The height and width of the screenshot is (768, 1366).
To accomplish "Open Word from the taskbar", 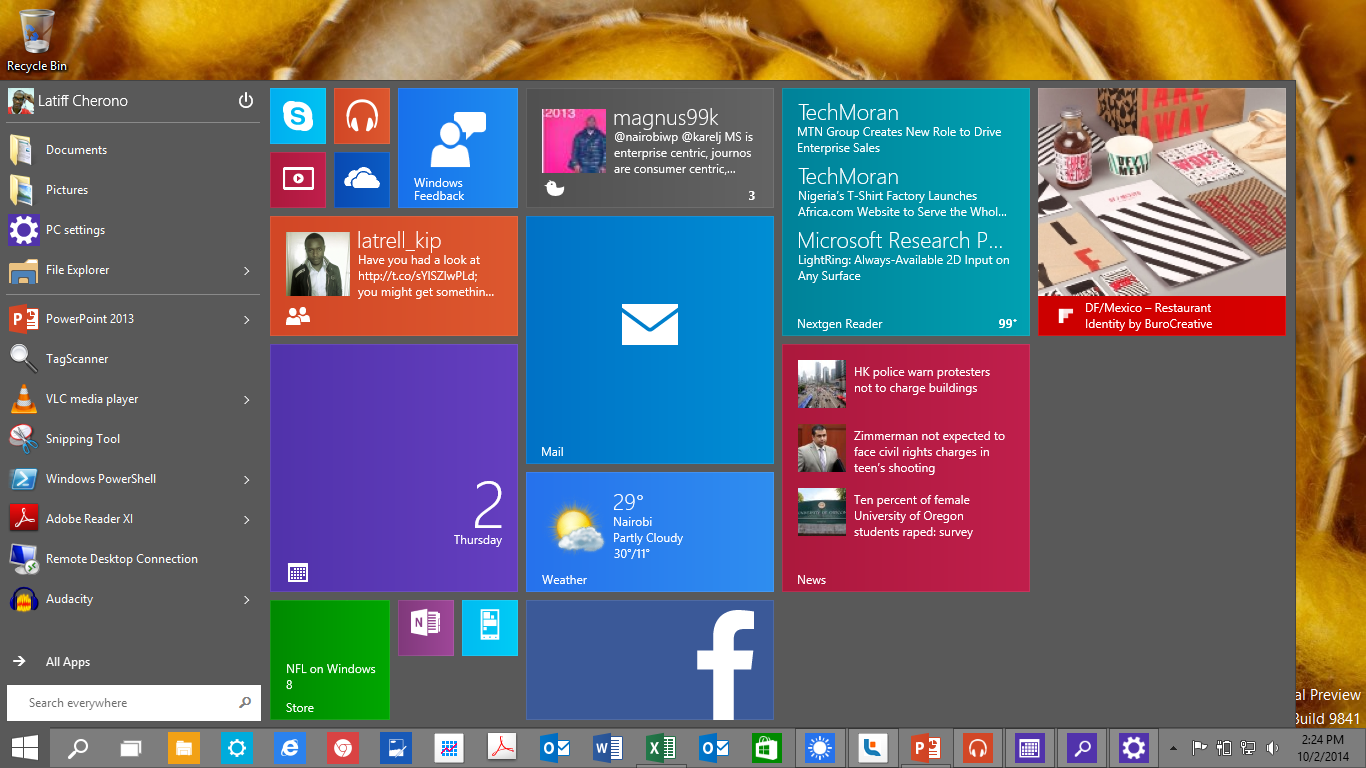I will [x=607, y=747].
